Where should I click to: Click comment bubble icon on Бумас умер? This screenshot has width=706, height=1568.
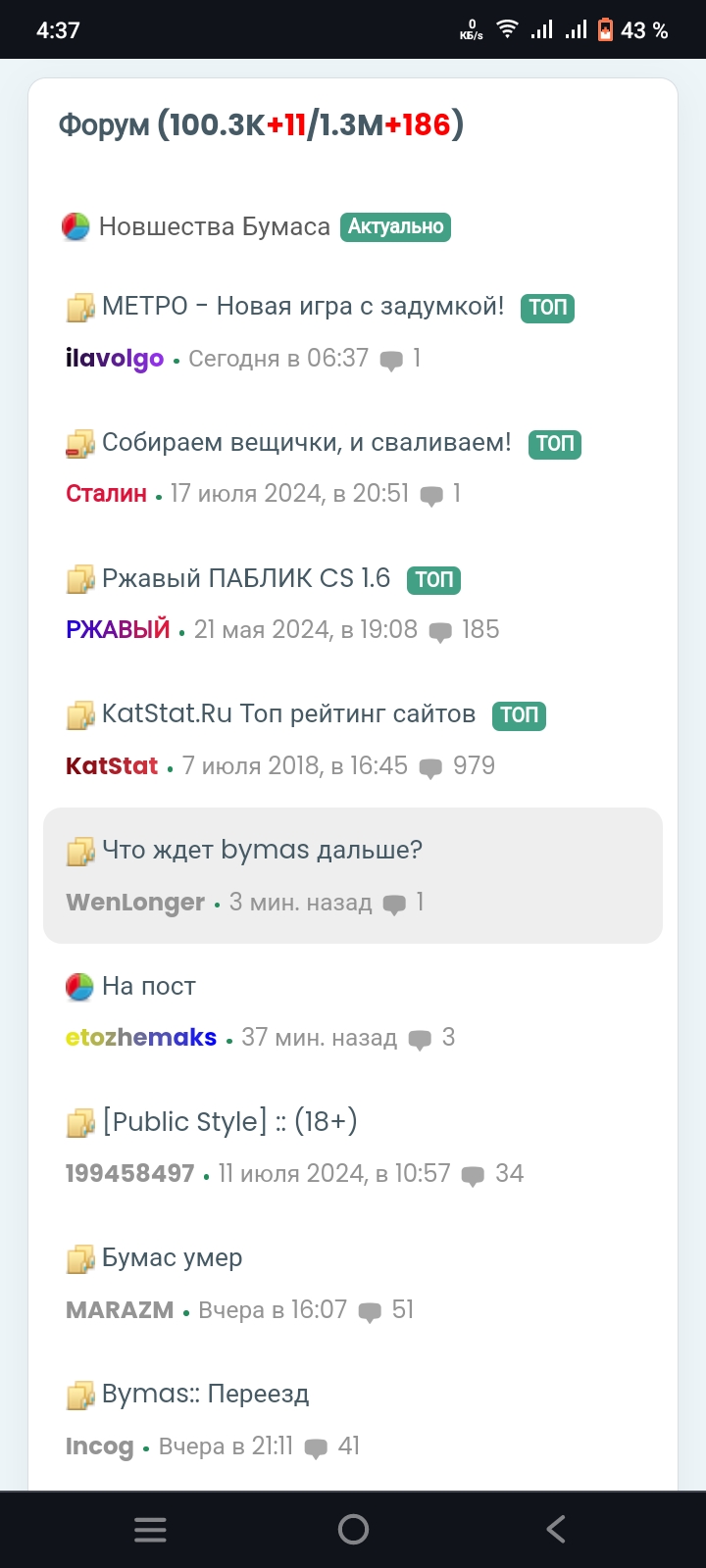[370, 1311]
